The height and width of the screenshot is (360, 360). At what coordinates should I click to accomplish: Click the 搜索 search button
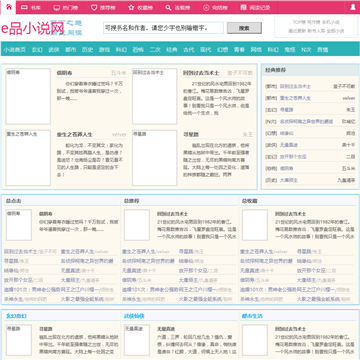pyautogui.click(x=244, y=28)
